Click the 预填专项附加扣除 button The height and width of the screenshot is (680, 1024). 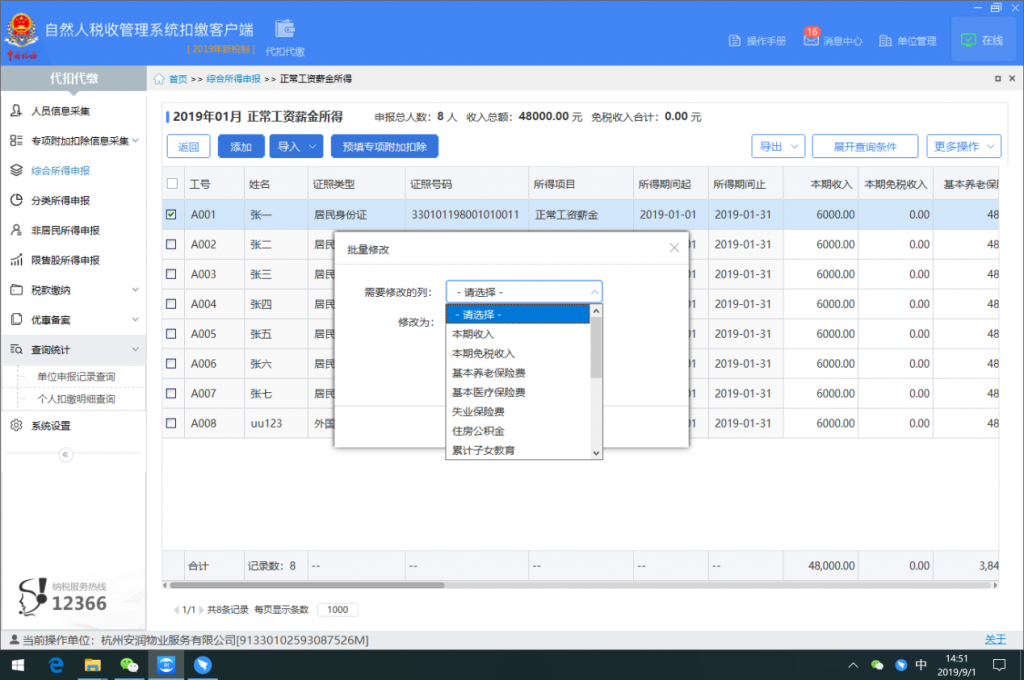click(x=384, y=147)
